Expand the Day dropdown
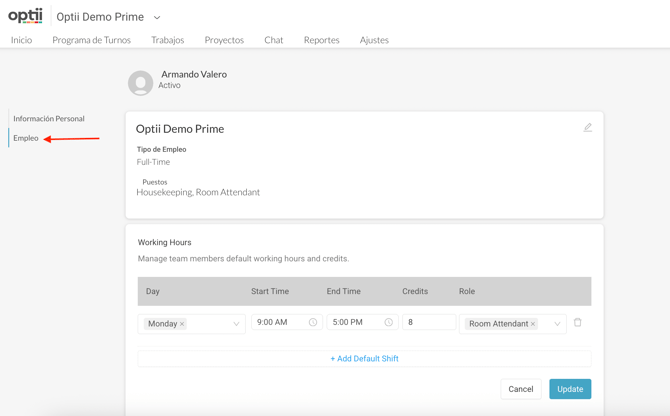Viewport: 670px width, 416px height. tap(236, 324)
